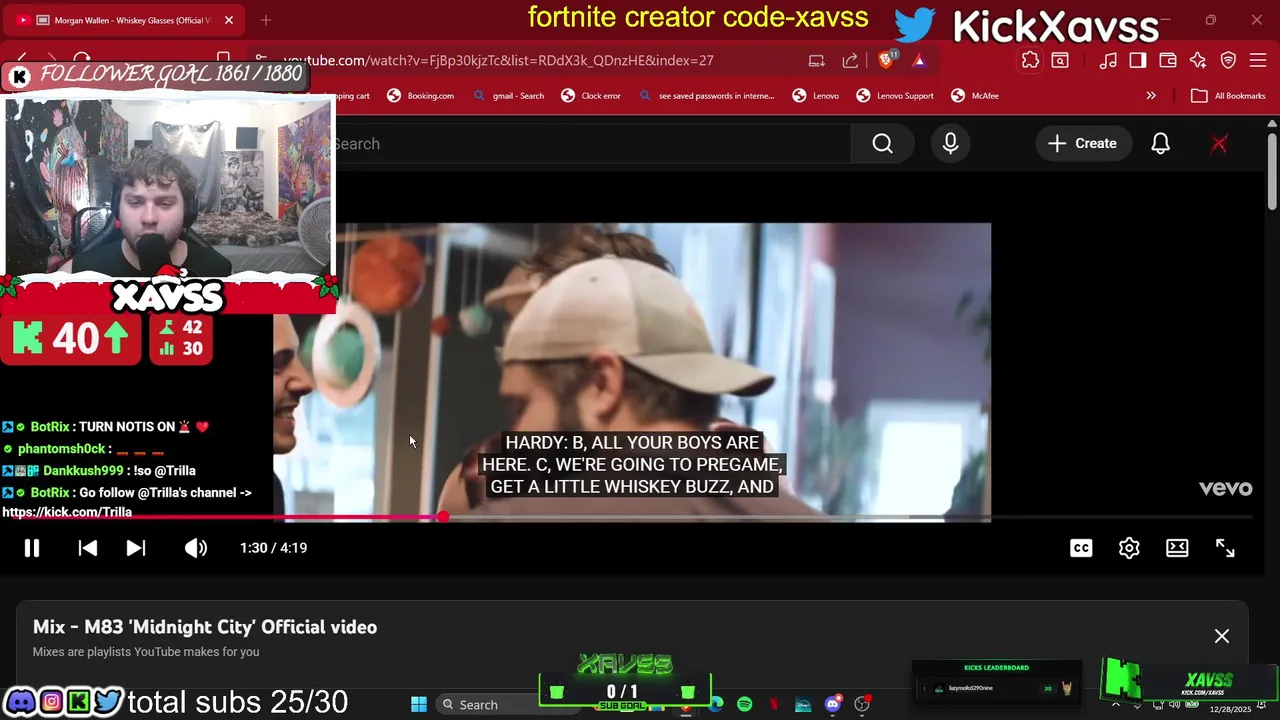Open Netflix from the taskbar

click(x=773, y=704)
